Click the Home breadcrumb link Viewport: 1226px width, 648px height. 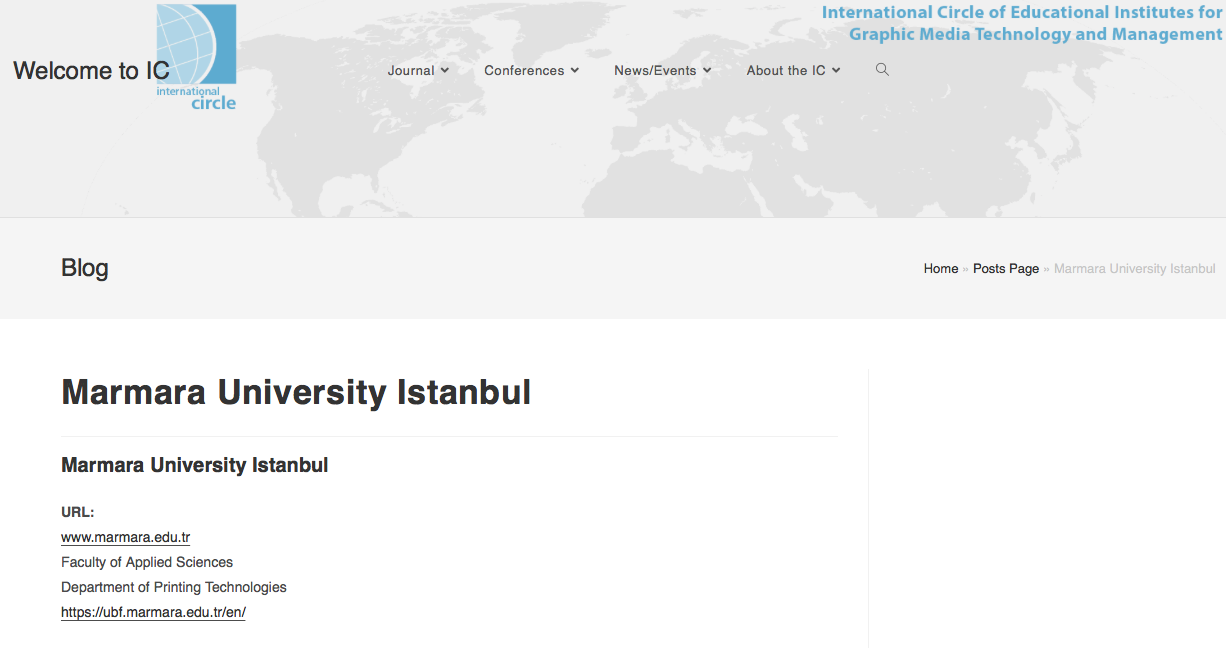(941, 269)
